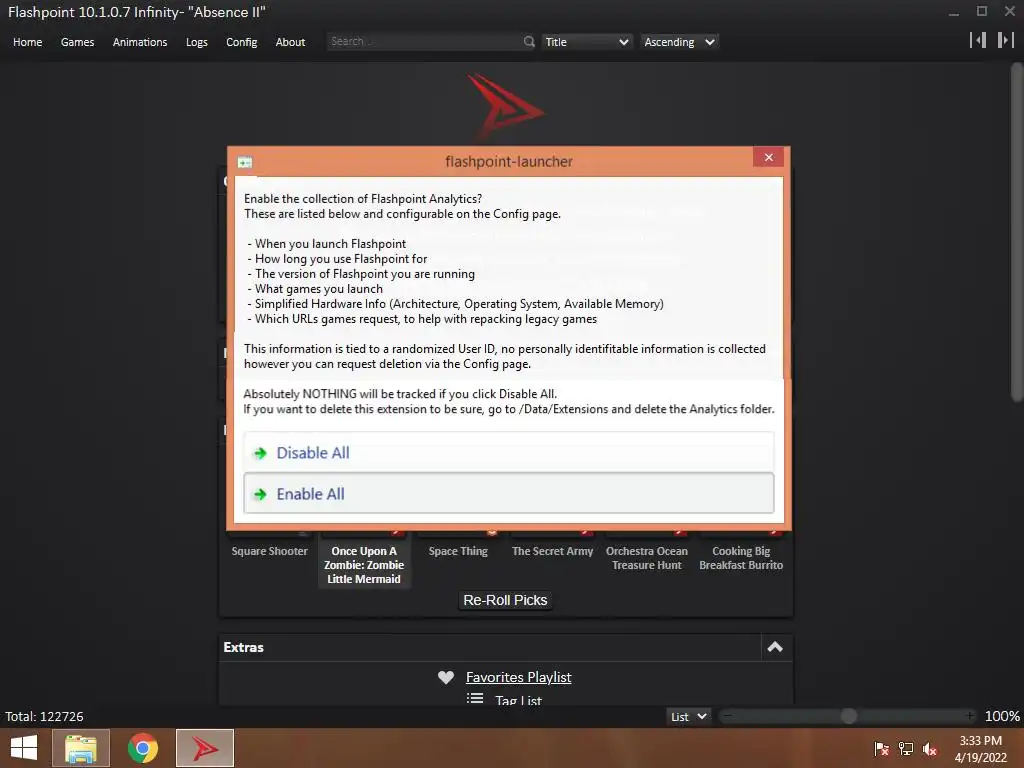Launch Google Chrome from taskbar

pos(143,748)
